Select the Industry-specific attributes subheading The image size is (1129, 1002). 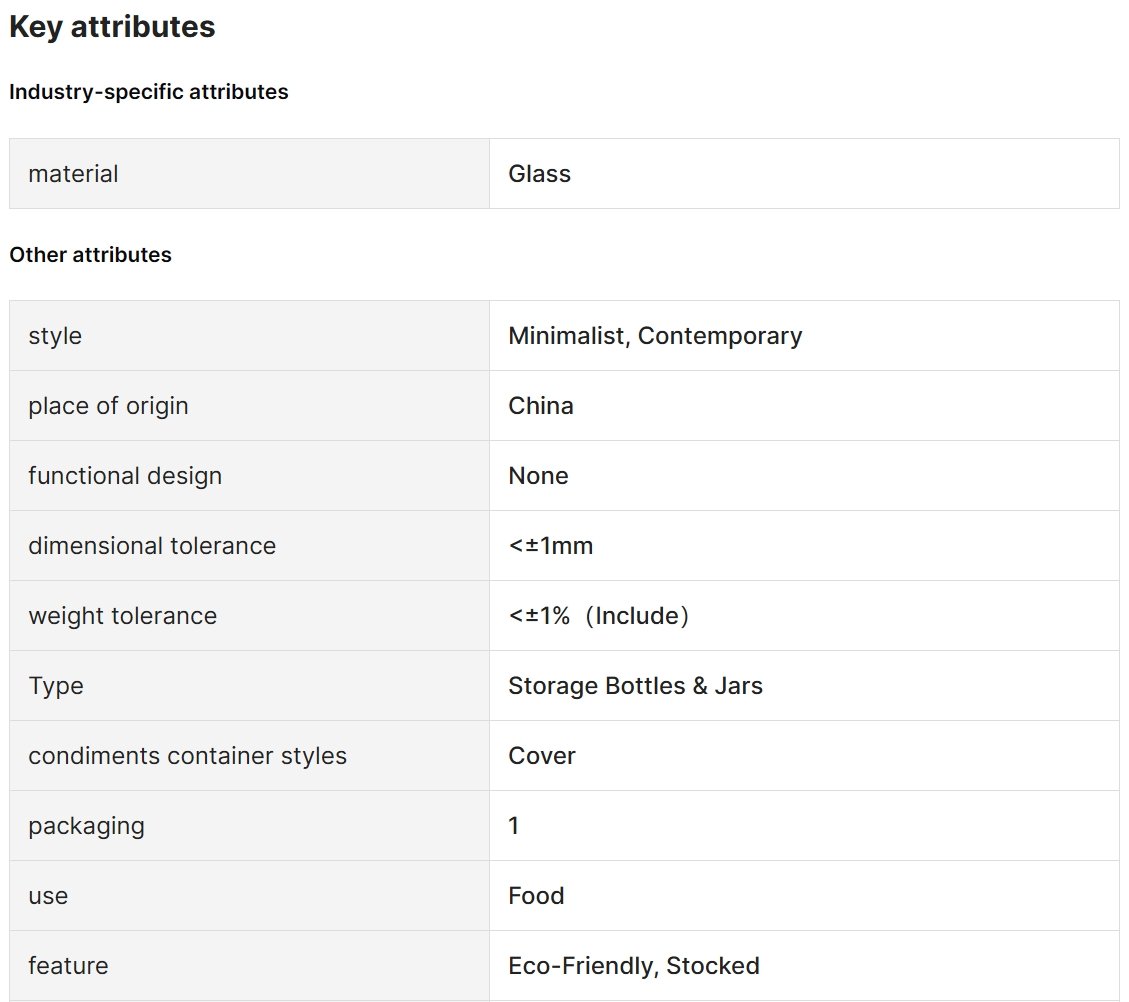(148, 92)
